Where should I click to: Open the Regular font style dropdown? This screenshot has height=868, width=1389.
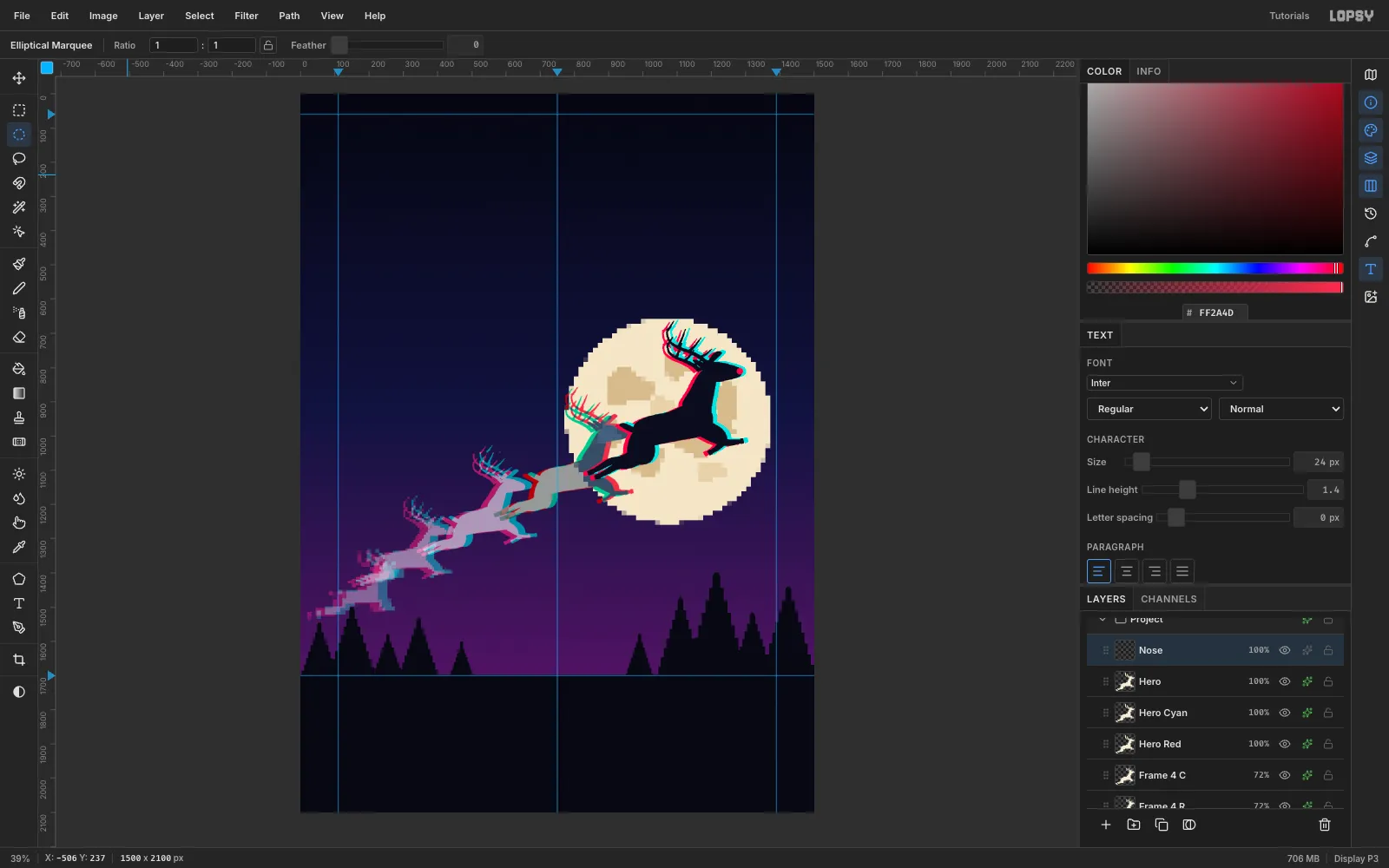click(x=1149, y=409)
